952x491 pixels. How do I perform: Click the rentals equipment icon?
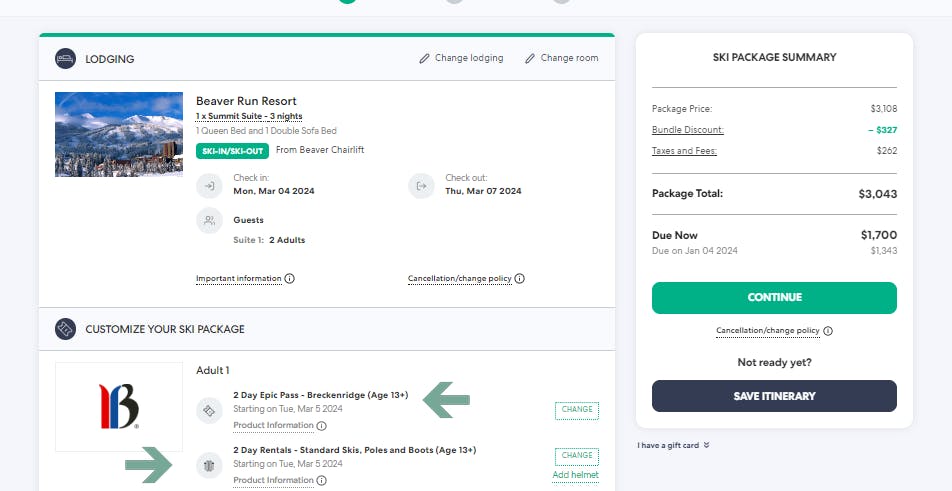[x=209, y=464]
